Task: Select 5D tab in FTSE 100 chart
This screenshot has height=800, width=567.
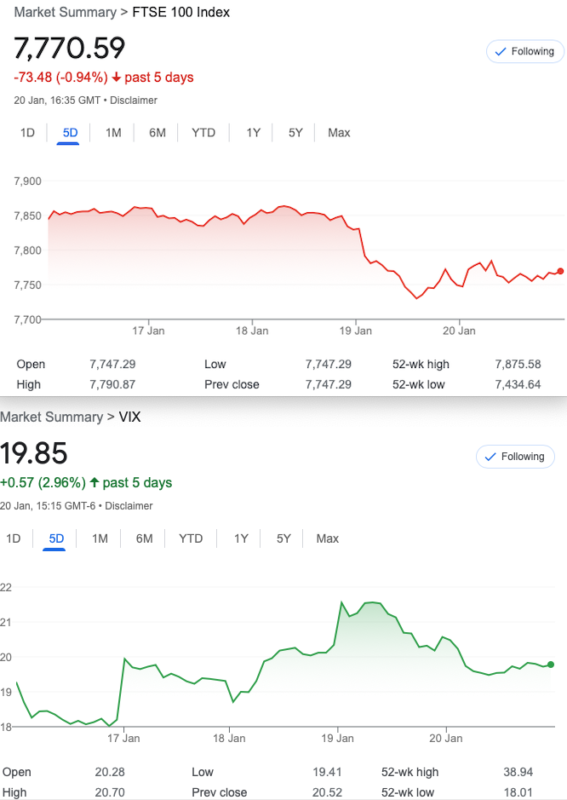Action: [70, 133]
